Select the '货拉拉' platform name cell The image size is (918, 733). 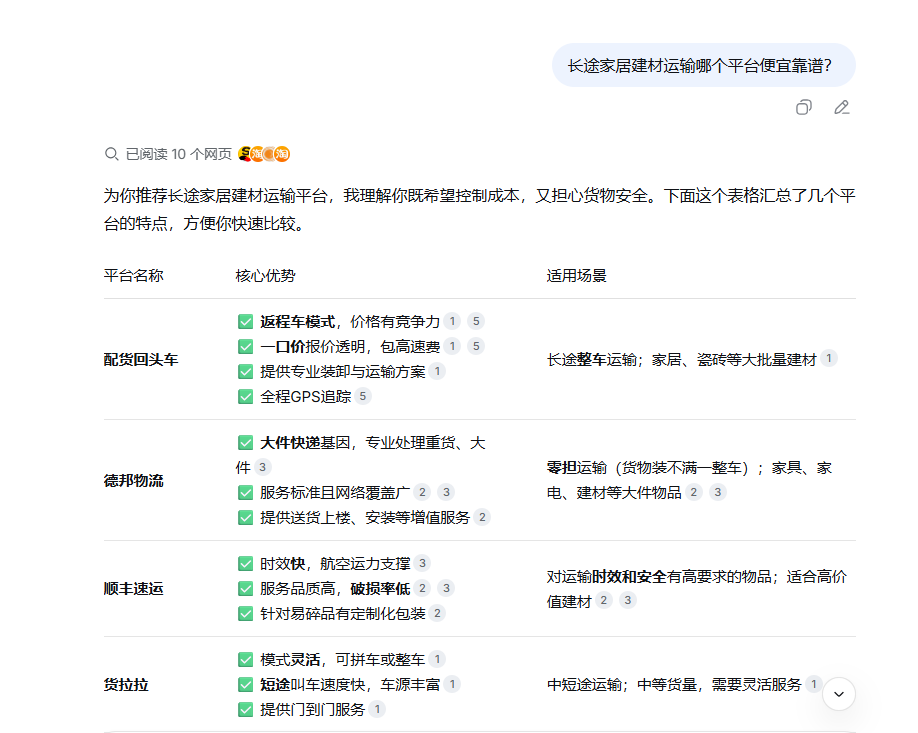point(126,684)
